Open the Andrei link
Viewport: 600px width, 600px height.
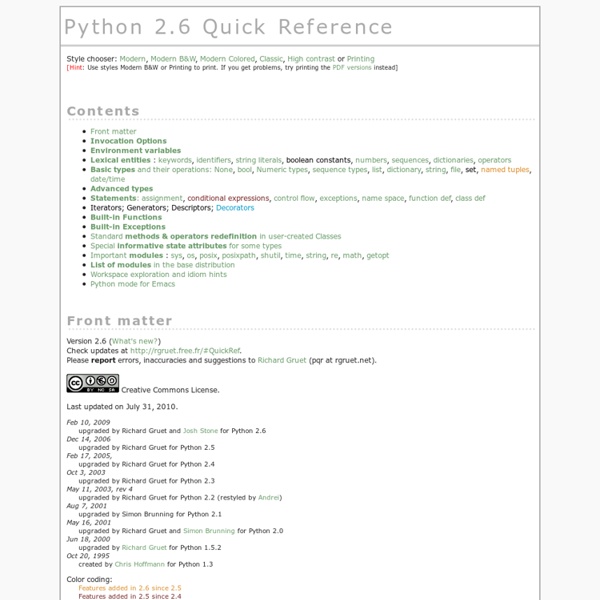coord(269,497)
